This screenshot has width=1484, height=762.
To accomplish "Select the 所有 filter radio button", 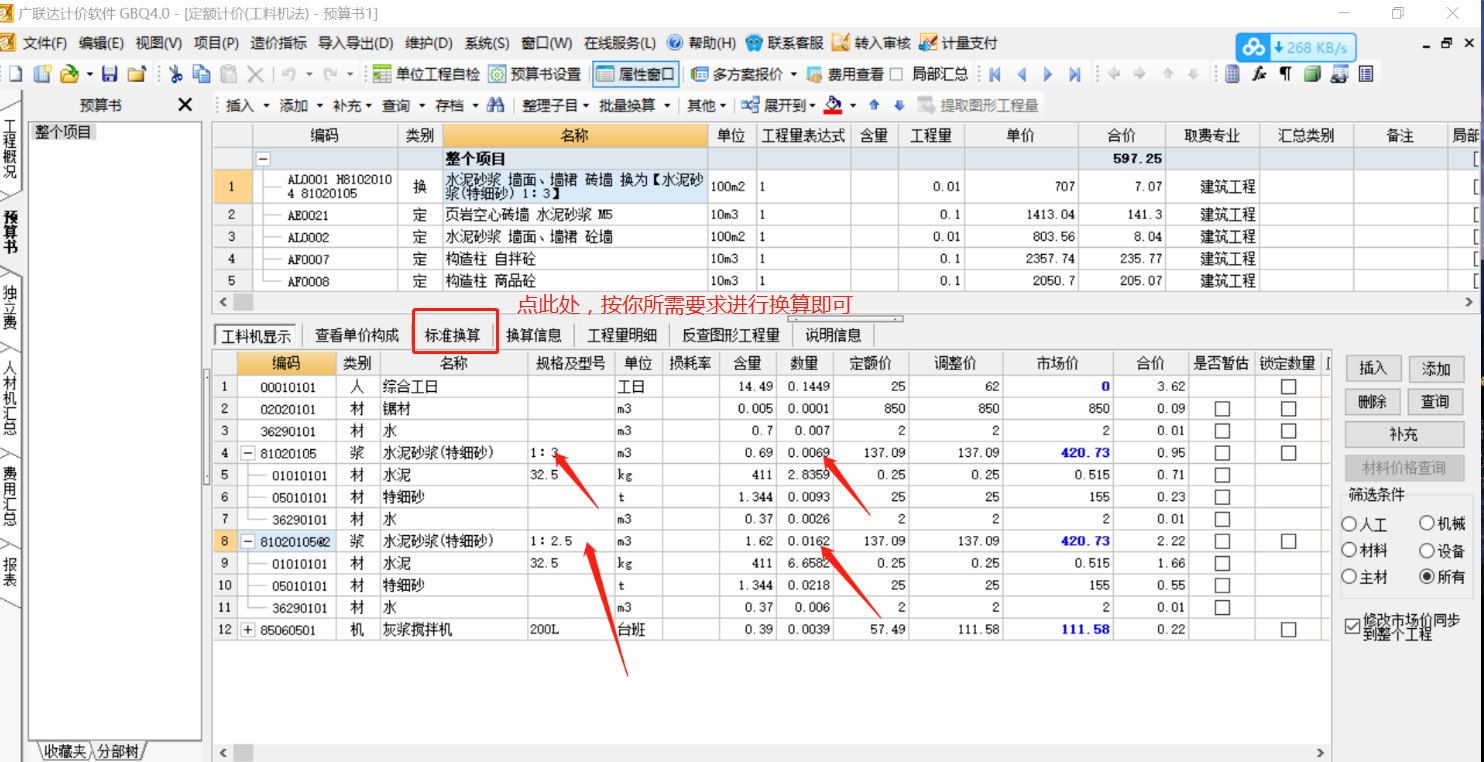I will tap(1427, 576).
